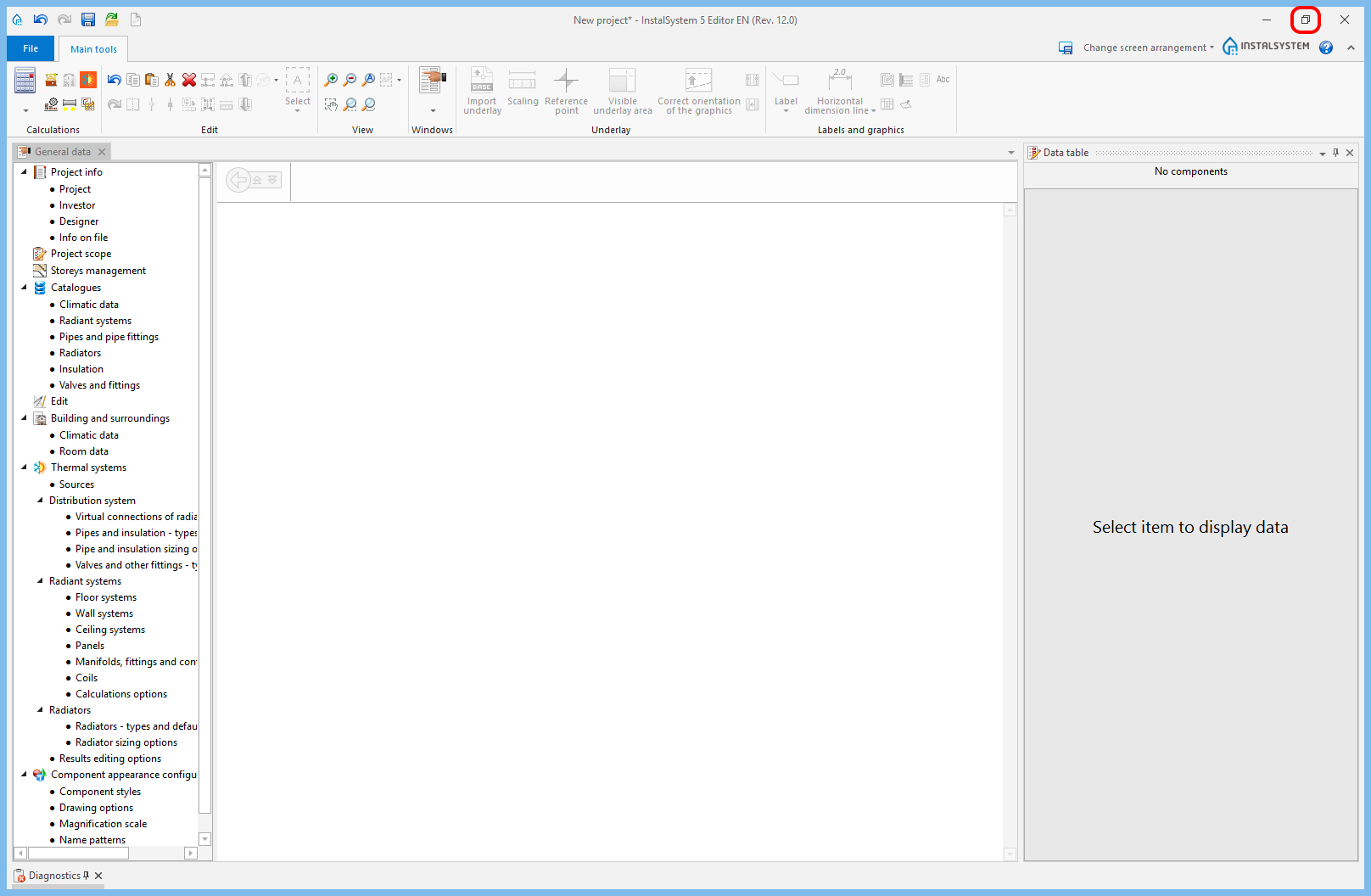Image resolution: width=1371 pixels, height=896 pixels.
Task: Click the Zoom in magnifier icon
Action: pyautogui.click(x=331, y=80)
